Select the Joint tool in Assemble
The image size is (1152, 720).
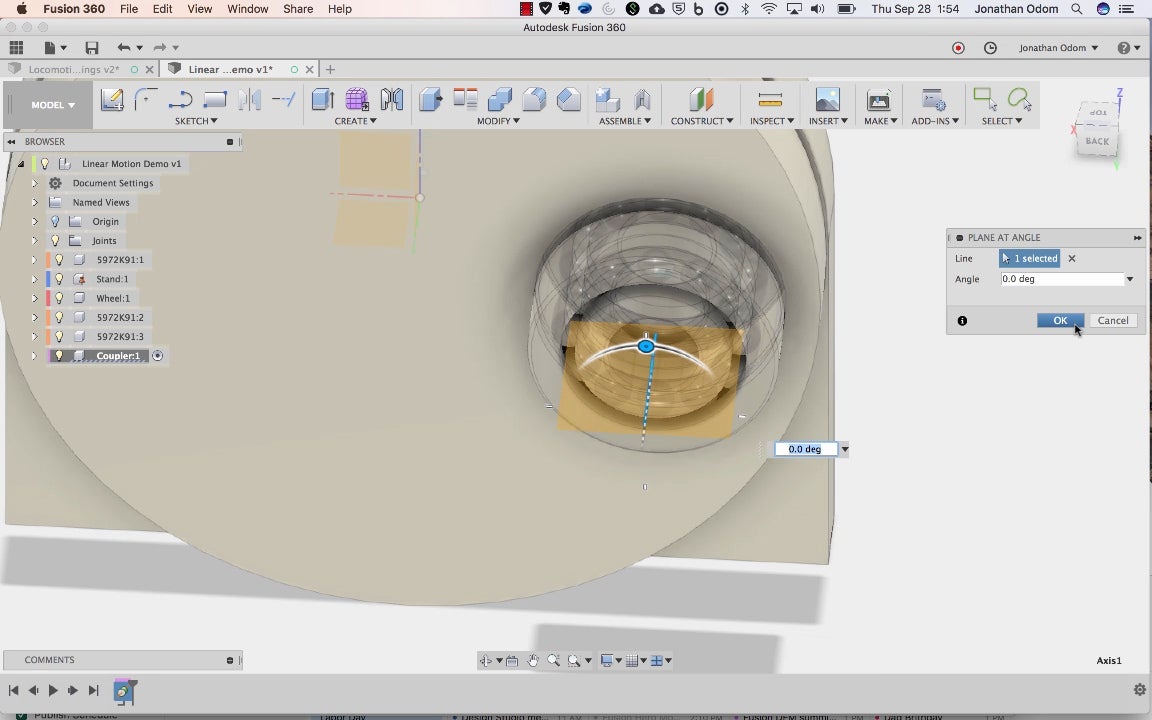pos(642,99)
